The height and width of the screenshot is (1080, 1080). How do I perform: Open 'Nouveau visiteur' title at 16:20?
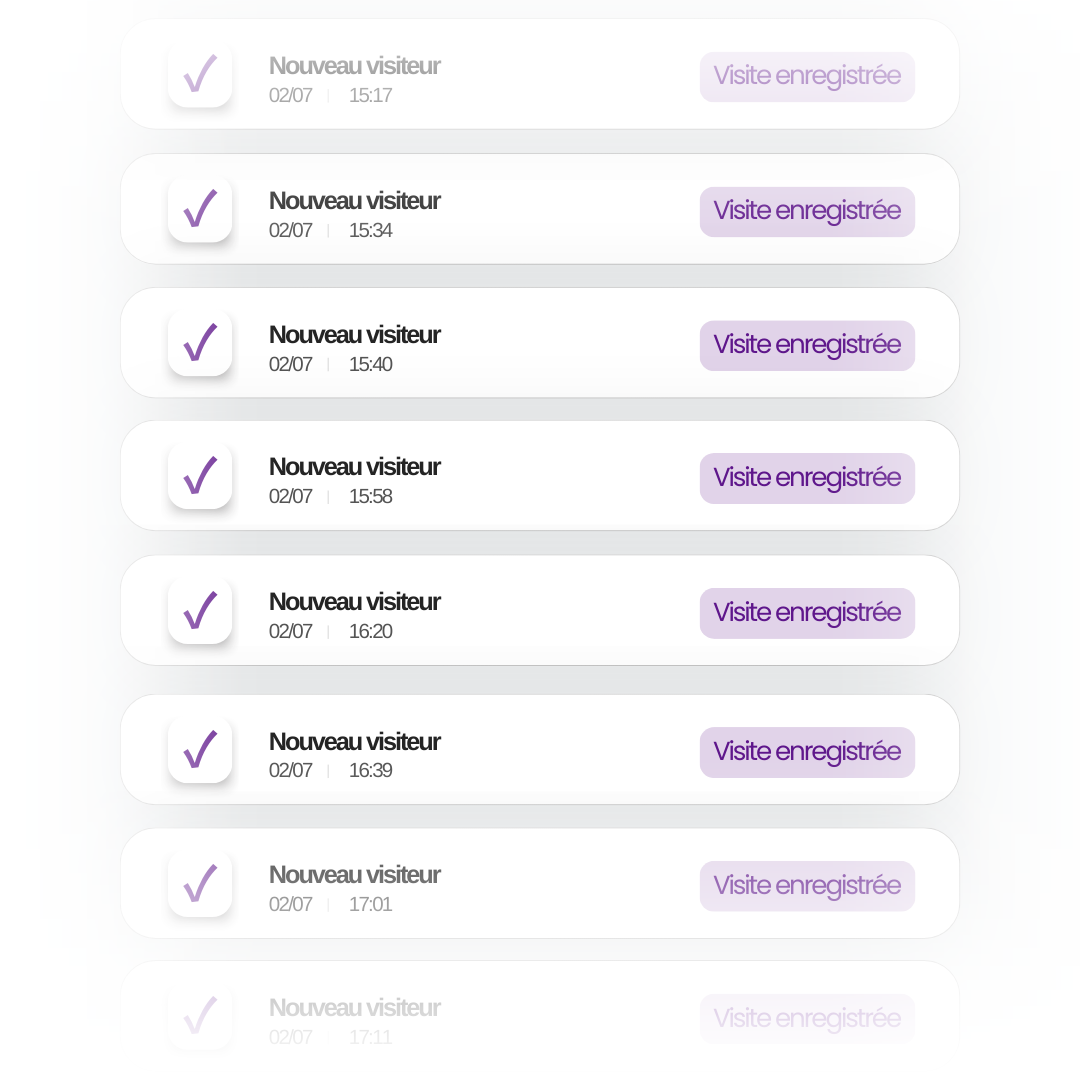coord(354,602)
